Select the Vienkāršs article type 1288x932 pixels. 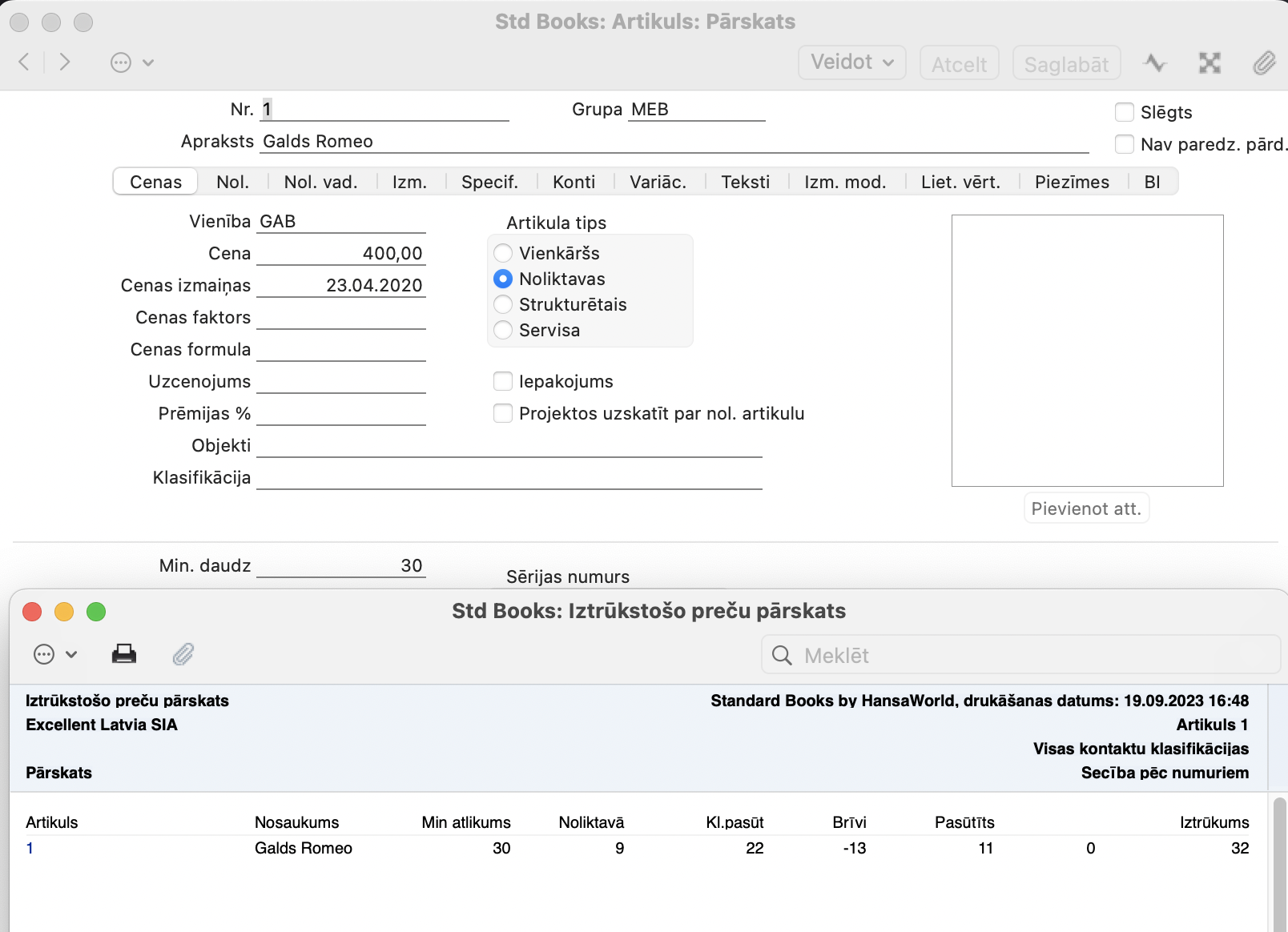pyautogui.click(x=503, y=253)
